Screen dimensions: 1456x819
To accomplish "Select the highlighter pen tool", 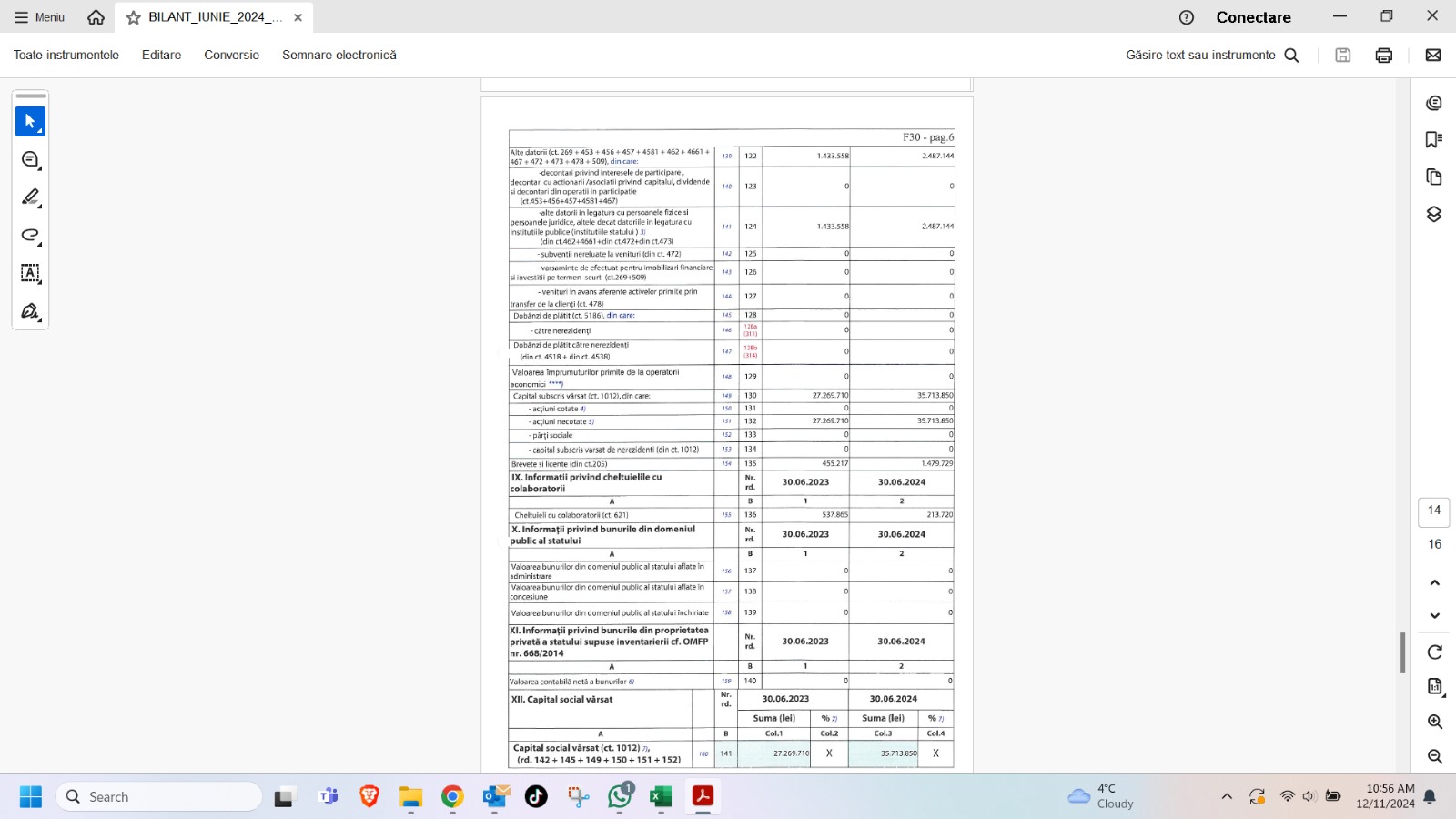I will 30,197.
